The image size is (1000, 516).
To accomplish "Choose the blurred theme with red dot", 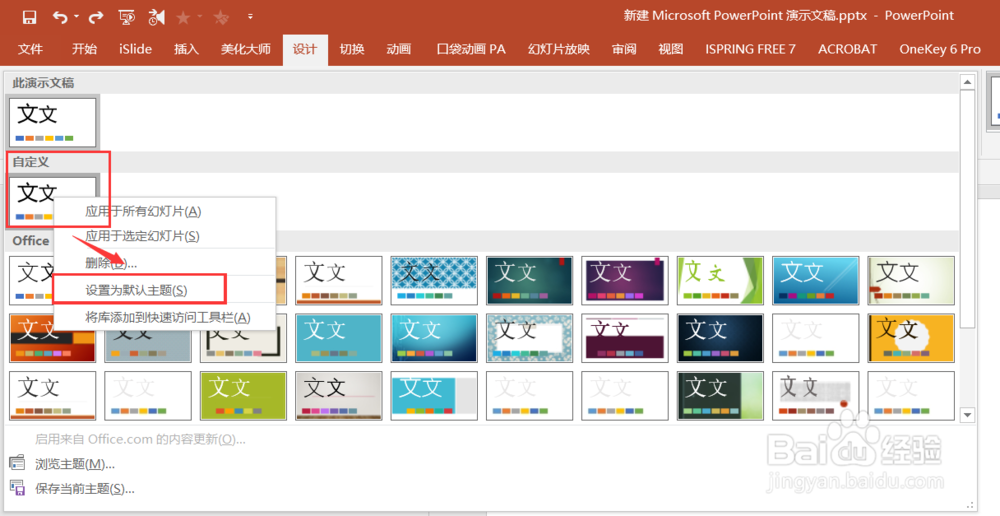I will click(x=816, y=395).
